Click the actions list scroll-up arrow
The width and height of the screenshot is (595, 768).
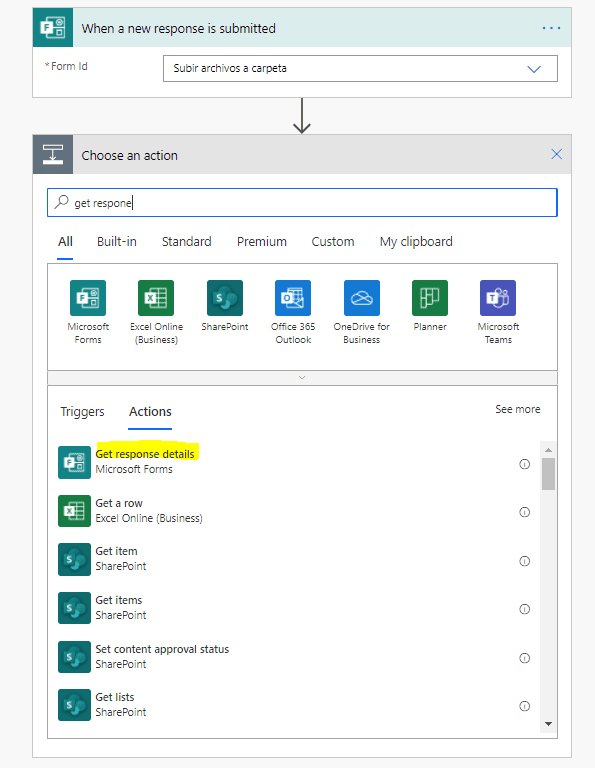(548, 450)
